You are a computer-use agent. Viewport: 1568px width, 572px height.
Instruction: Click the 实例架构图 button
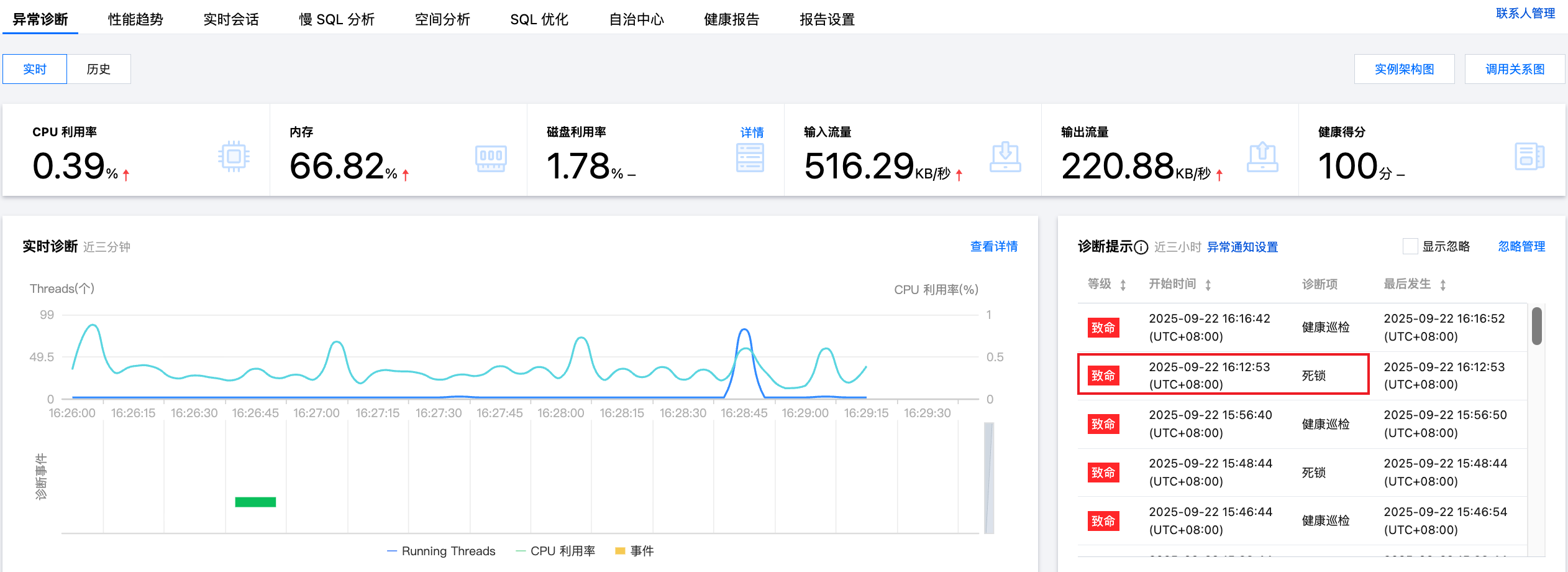pyautogui.click(x=1404, y=69)
